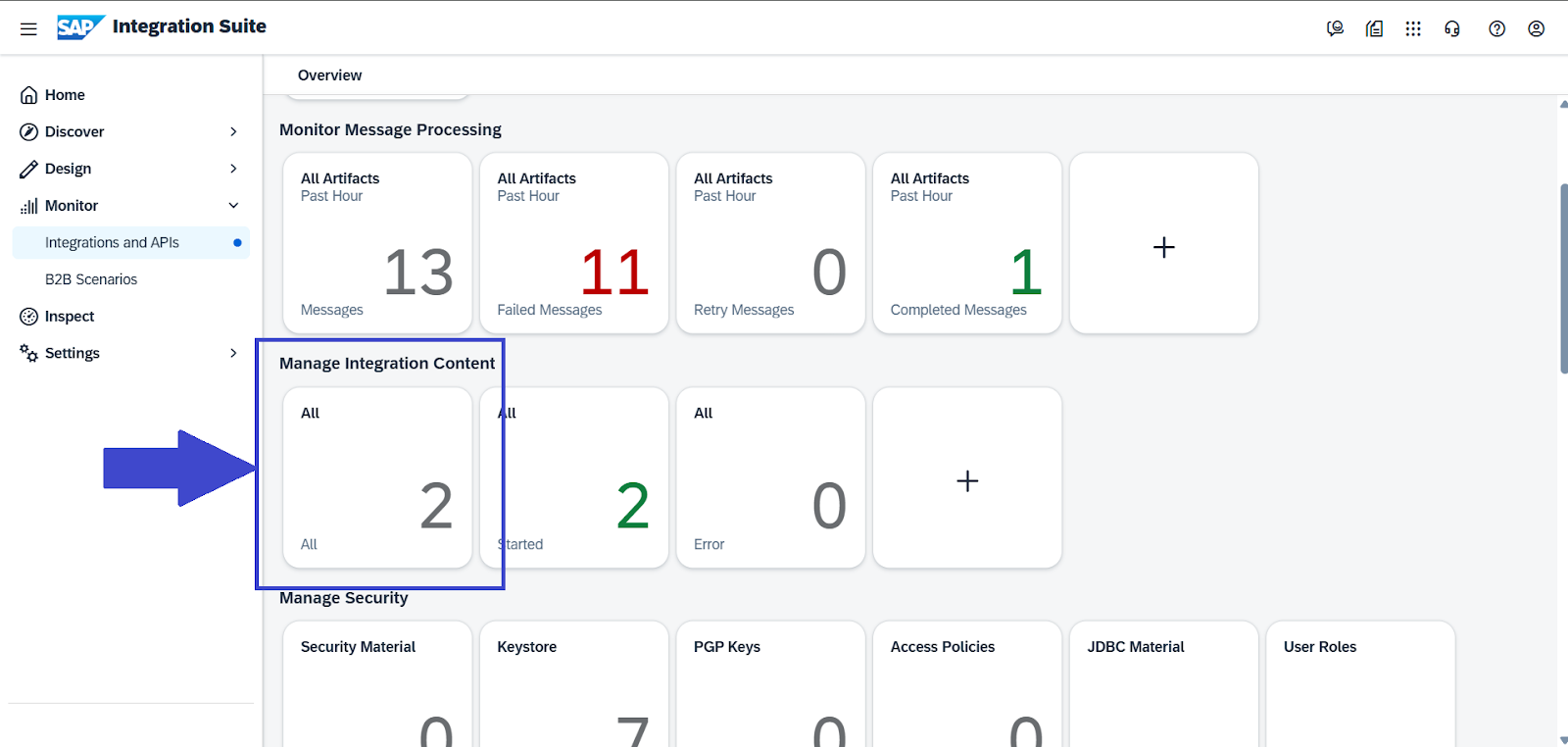Click the Discover compass icon
The image size is (1568, 747).
(x=29, y=131)
